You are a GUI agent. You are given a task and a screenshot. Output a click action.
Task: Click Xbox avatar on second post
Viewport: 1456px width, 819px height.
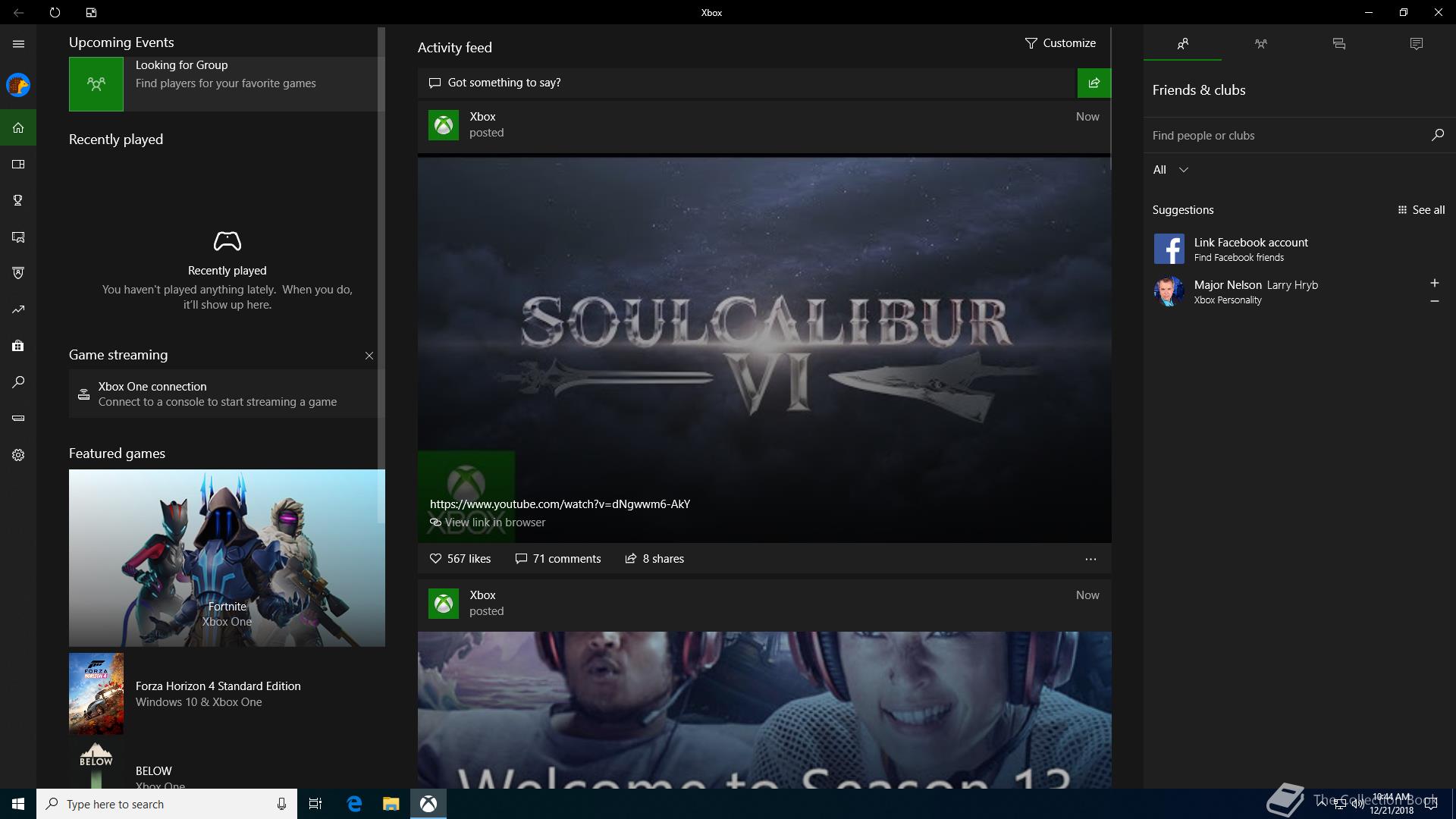tap(444, 604)
